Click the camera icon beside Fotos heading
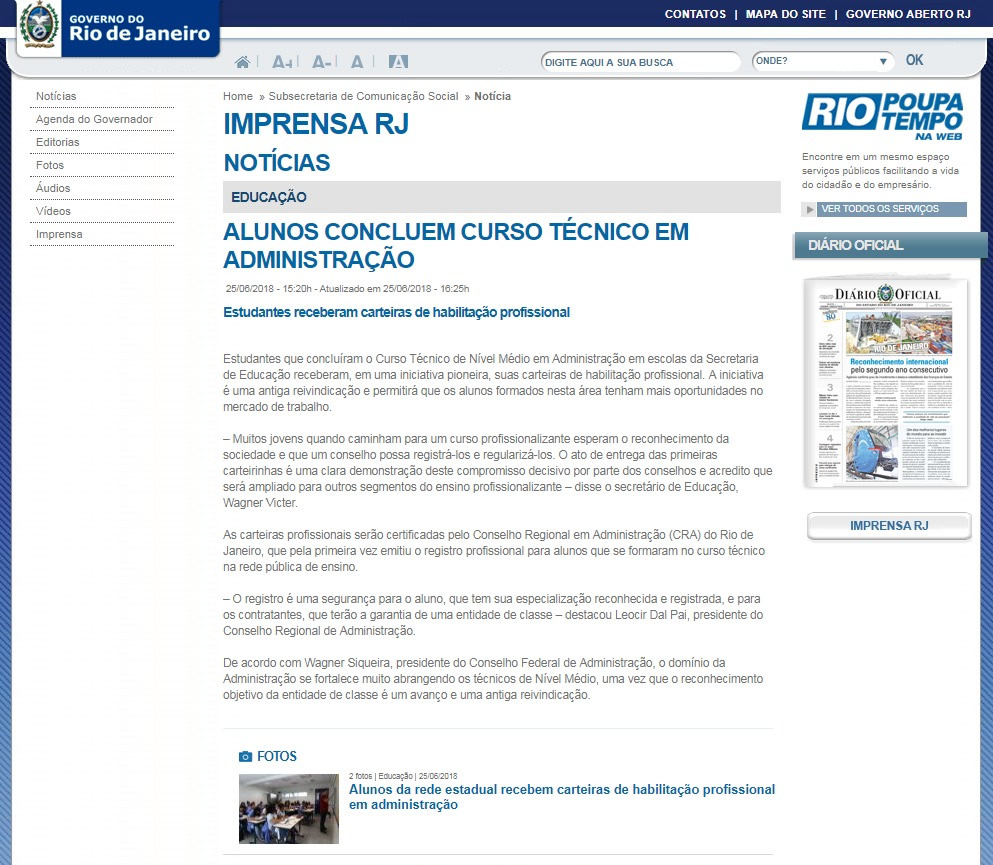 [245, 757]
